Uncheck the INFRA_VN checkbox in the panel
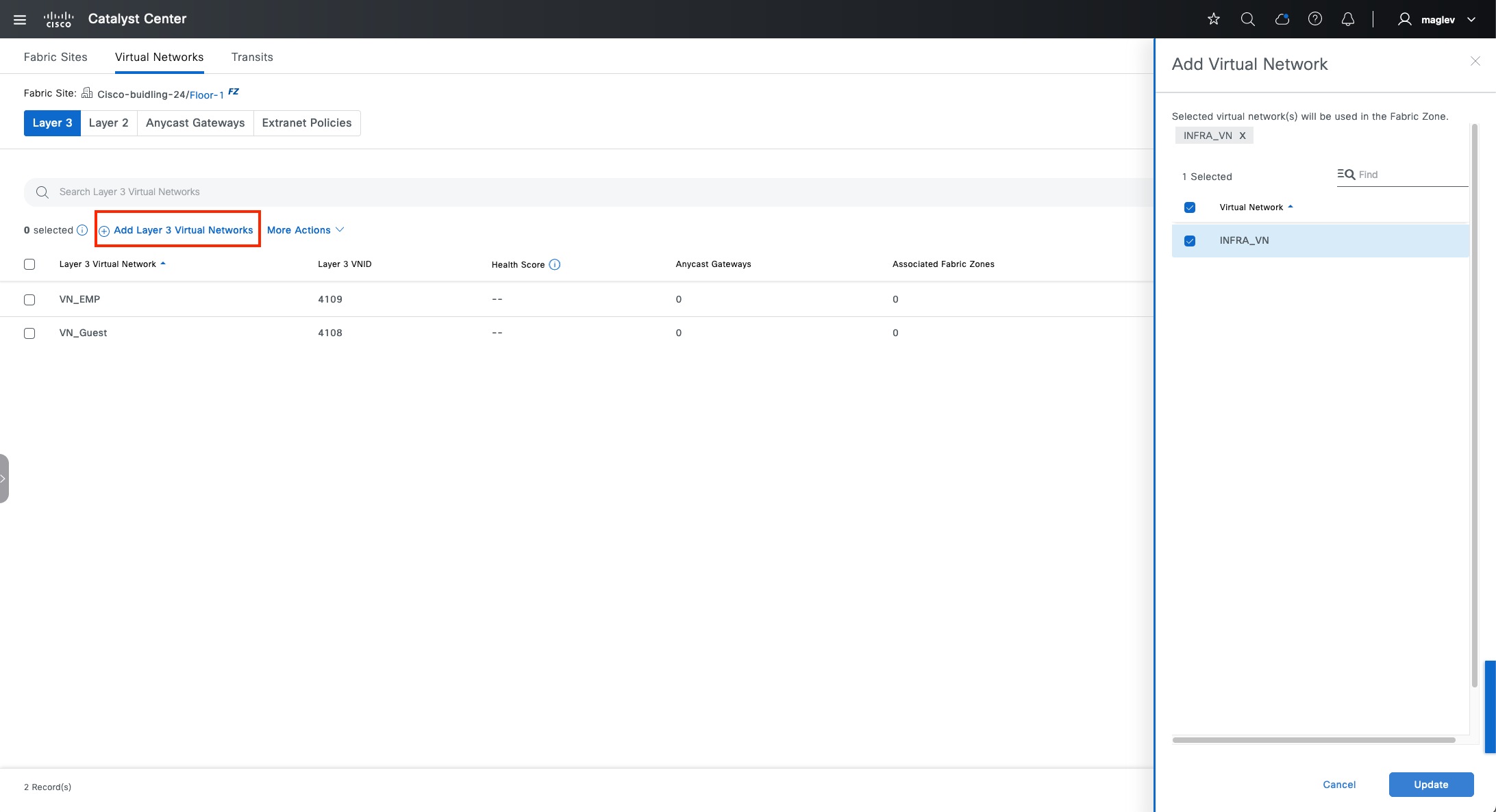The height and width of the screenshot is (812, 1496). click(1190, 241)
